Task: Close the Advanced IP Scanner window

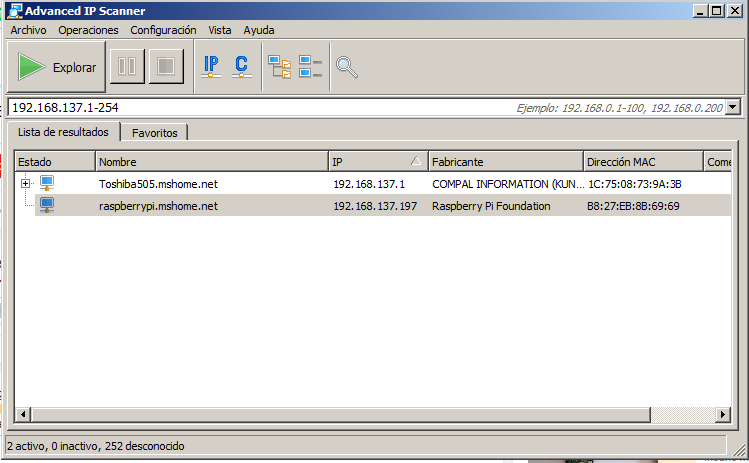Action: point(734,11)
